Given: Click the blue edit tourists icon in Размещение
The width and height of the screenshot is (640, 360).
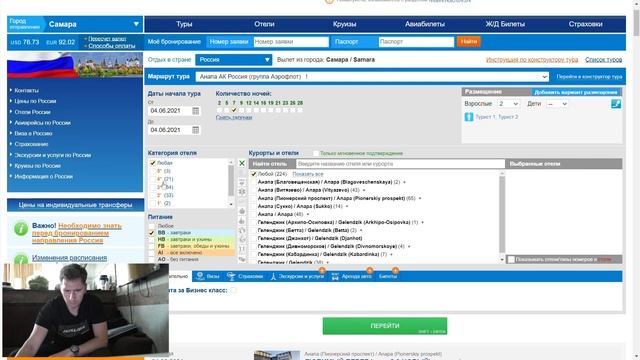Looking at the screenshot, I should point(616,104).
